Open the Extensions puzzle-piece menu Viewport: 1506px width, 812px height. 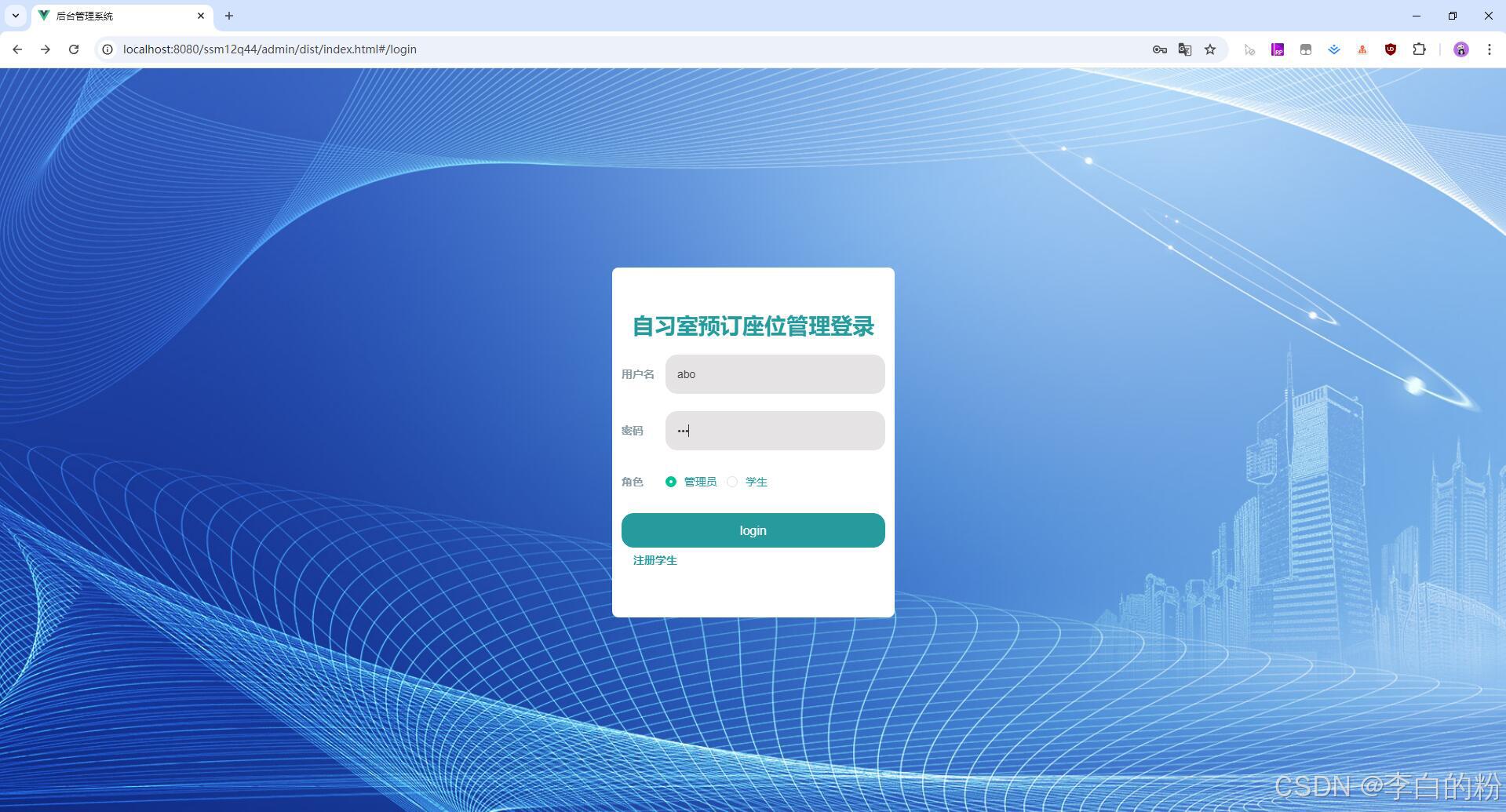[x=1419, y=49]
